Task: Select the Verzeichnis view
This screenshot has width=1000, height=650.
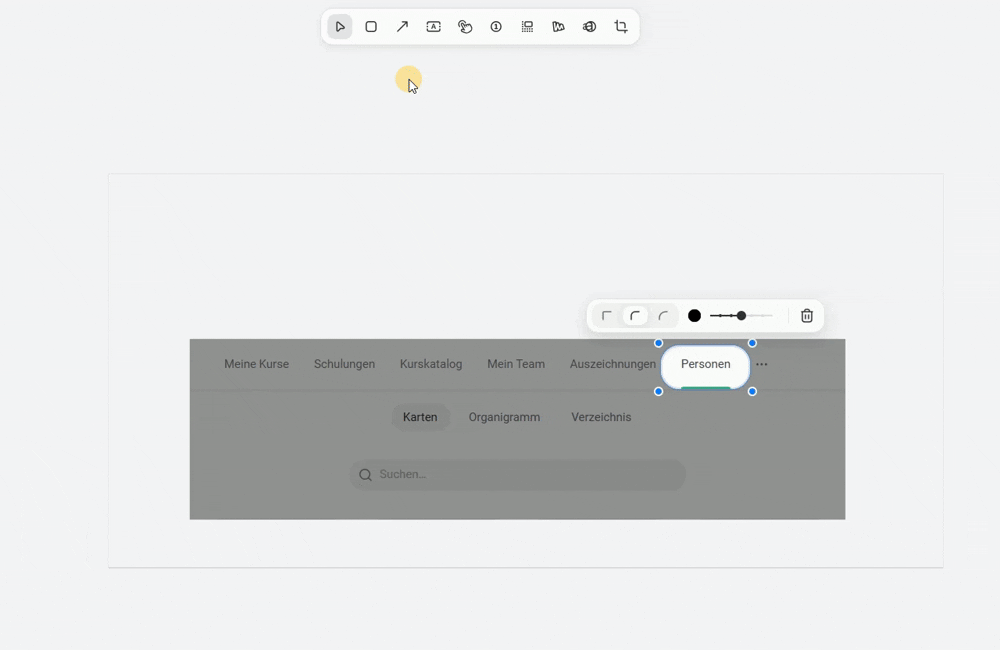Action: [x=601, y=417]
